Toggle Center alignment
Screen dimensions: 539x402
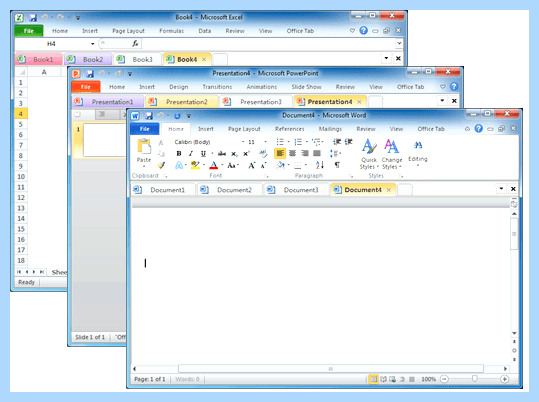[293, 153]
